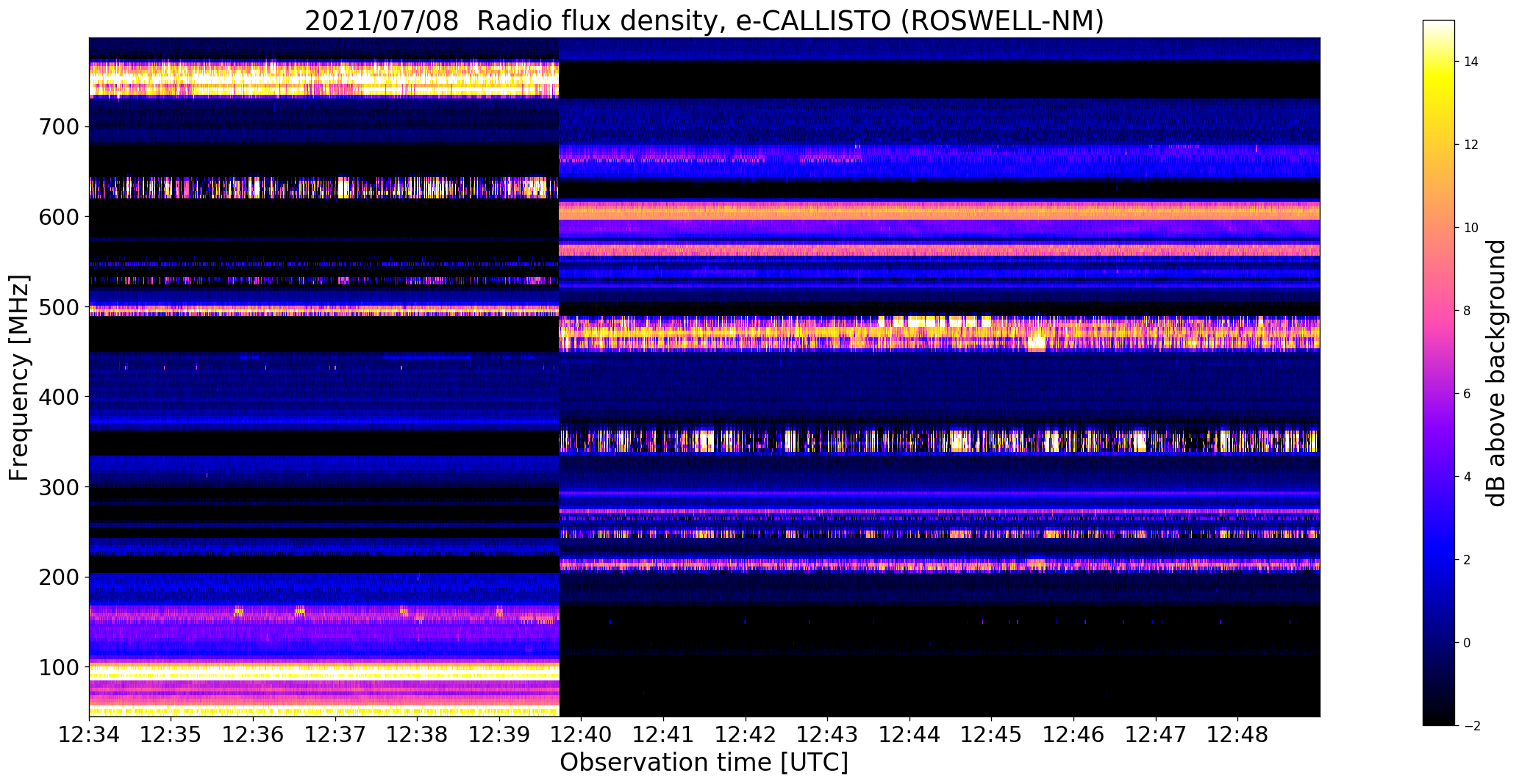This screenshot has width=1519, height=784.
Task: Click the 600 MHz frequency tick label
Action: pos(57,216)
